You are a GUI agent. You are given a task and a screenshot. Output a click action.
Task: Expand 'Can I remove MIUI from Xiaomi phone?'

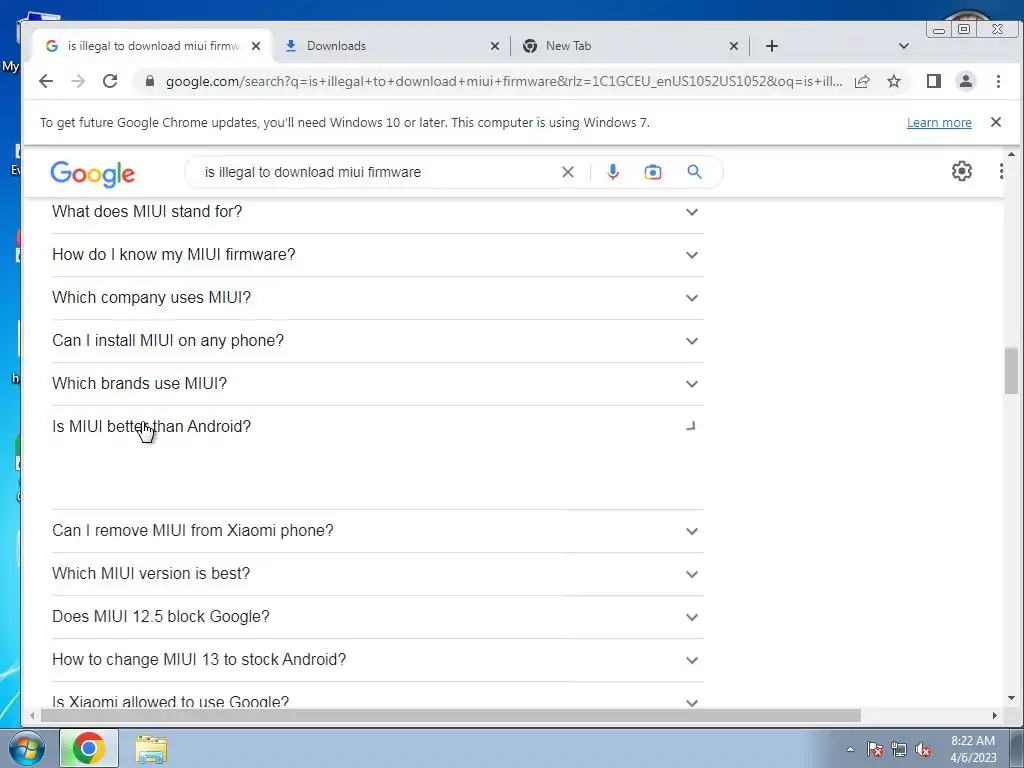tap(377, 531)
